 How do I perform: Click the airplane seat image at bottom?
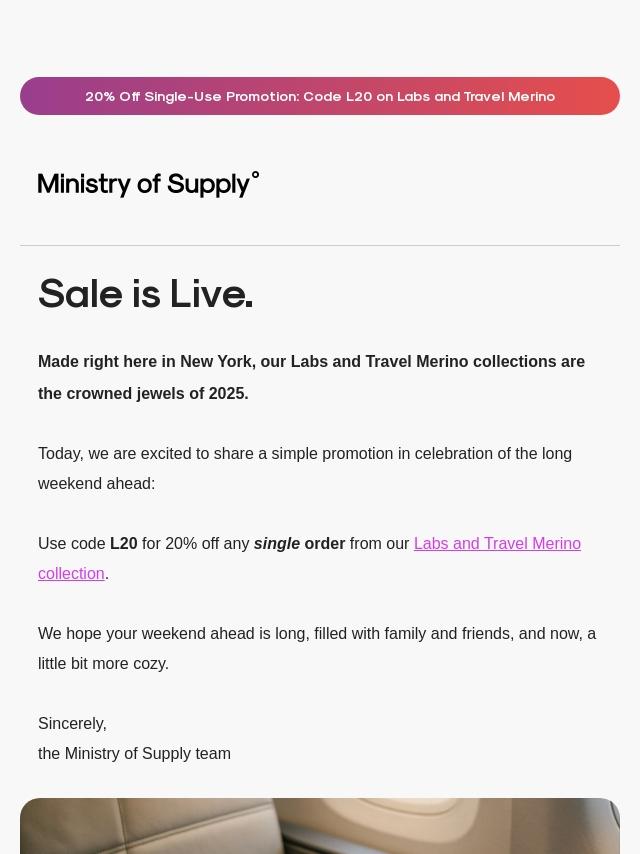pyautogui.click(x=320, y=826)
